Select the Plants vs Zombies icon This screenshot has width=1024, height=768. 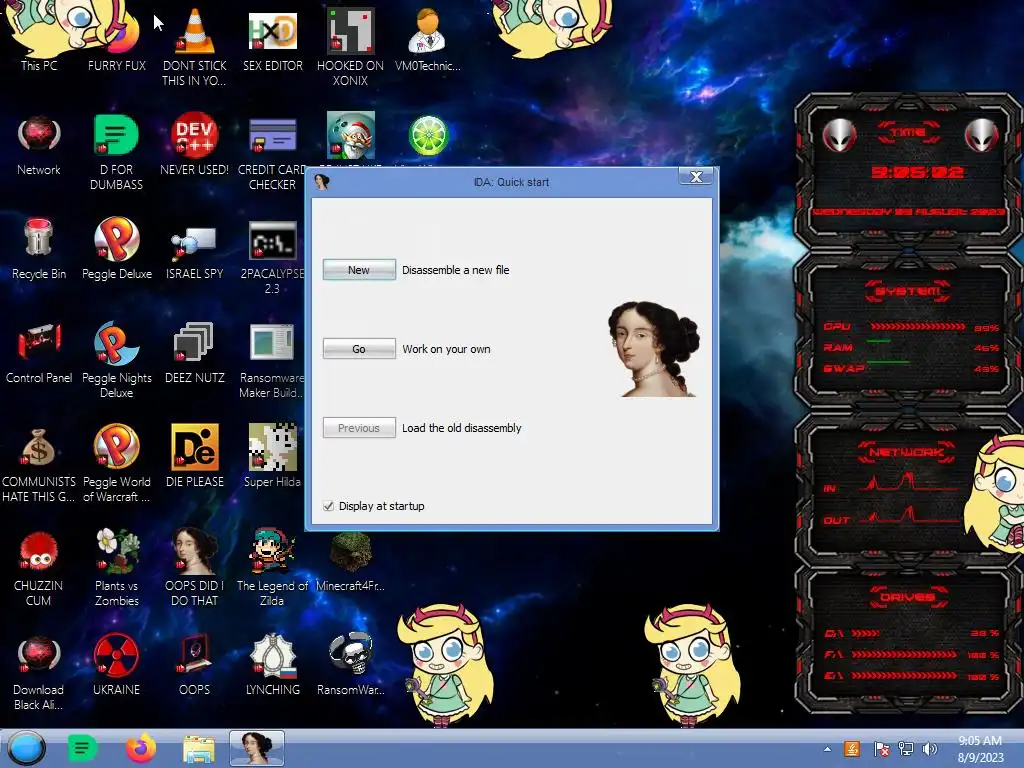coord(117,567)
